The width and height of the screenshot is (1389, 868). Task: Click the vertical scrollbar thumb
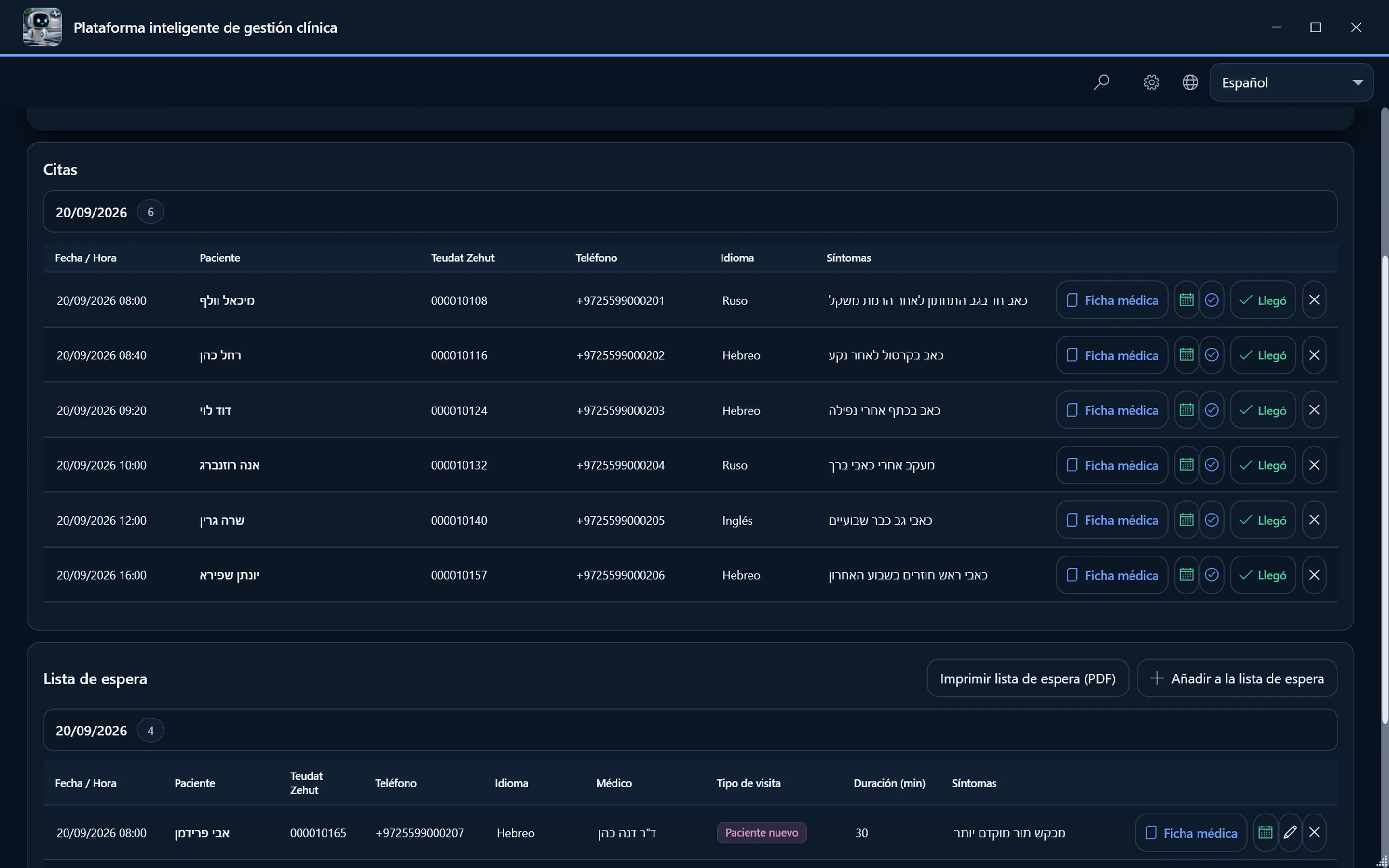(1384, 489)
